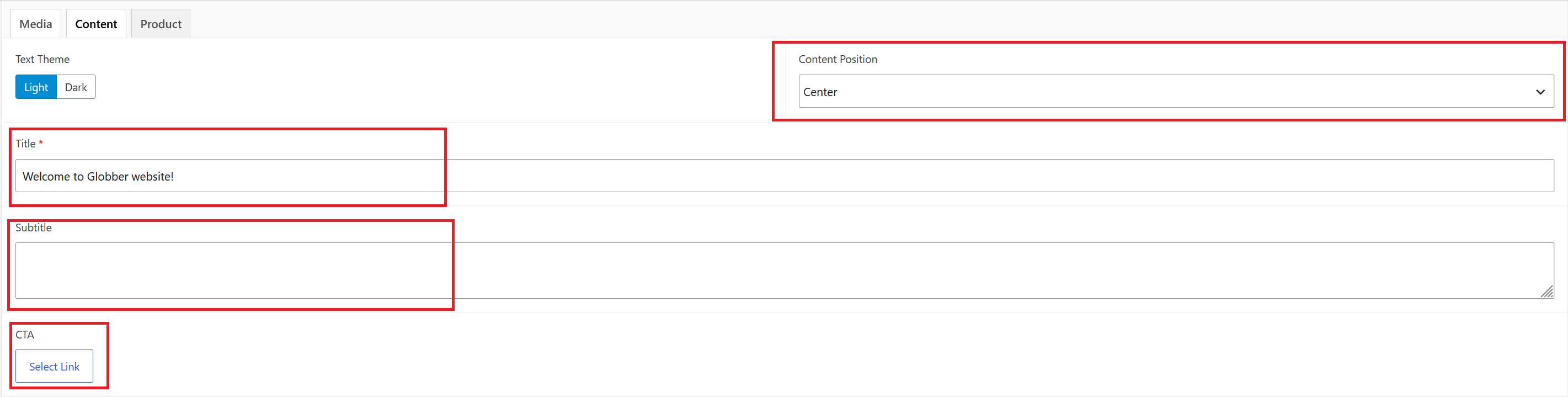Click the chevron arrow on Content Position

coord(1540,92)
